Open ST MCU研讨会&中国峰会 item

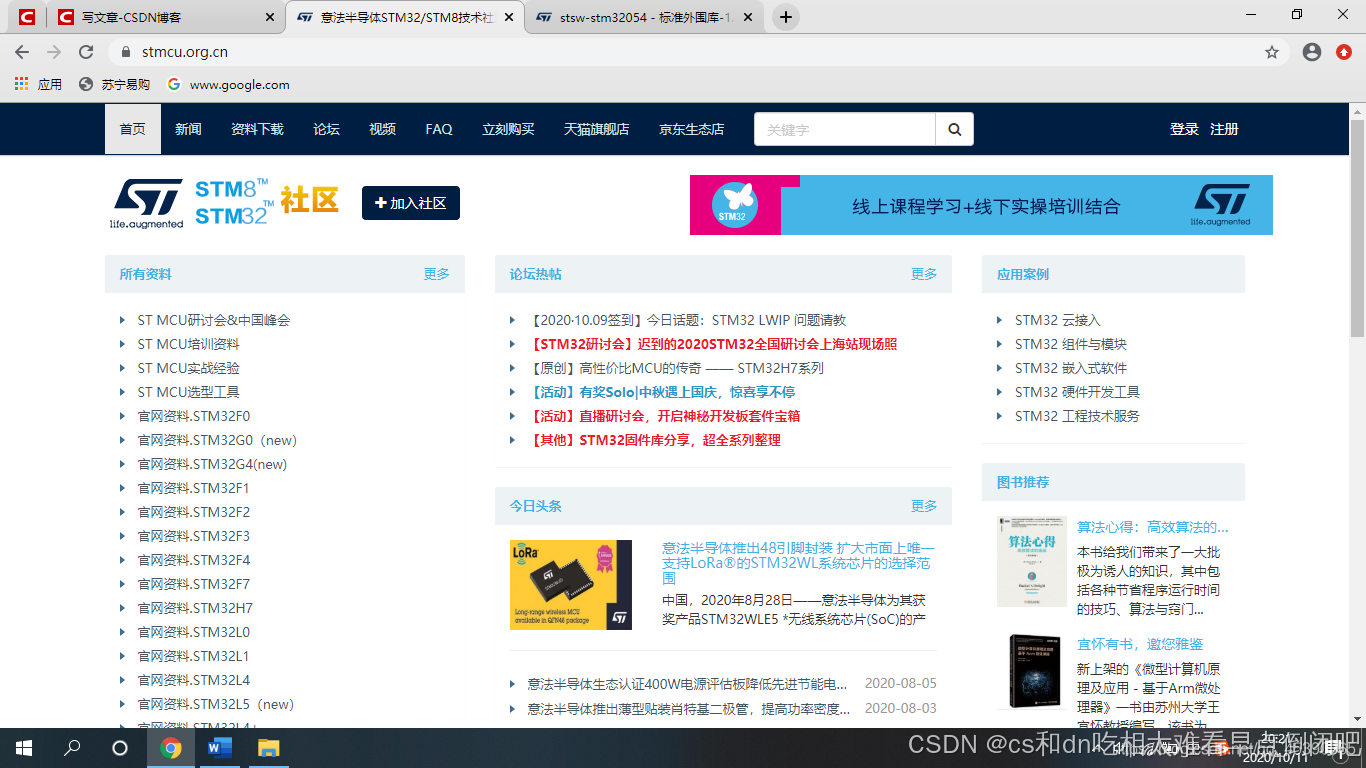[x=213, y=320]
